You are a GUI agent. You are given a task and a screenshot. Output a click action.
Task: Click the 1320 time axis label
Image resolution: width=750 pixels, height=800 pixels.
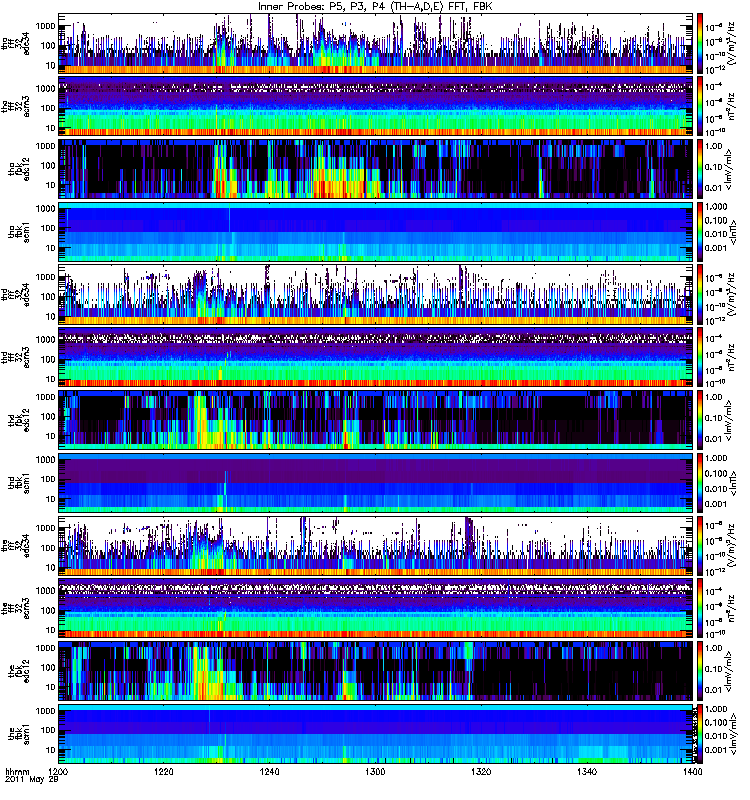tap(481, 771)
